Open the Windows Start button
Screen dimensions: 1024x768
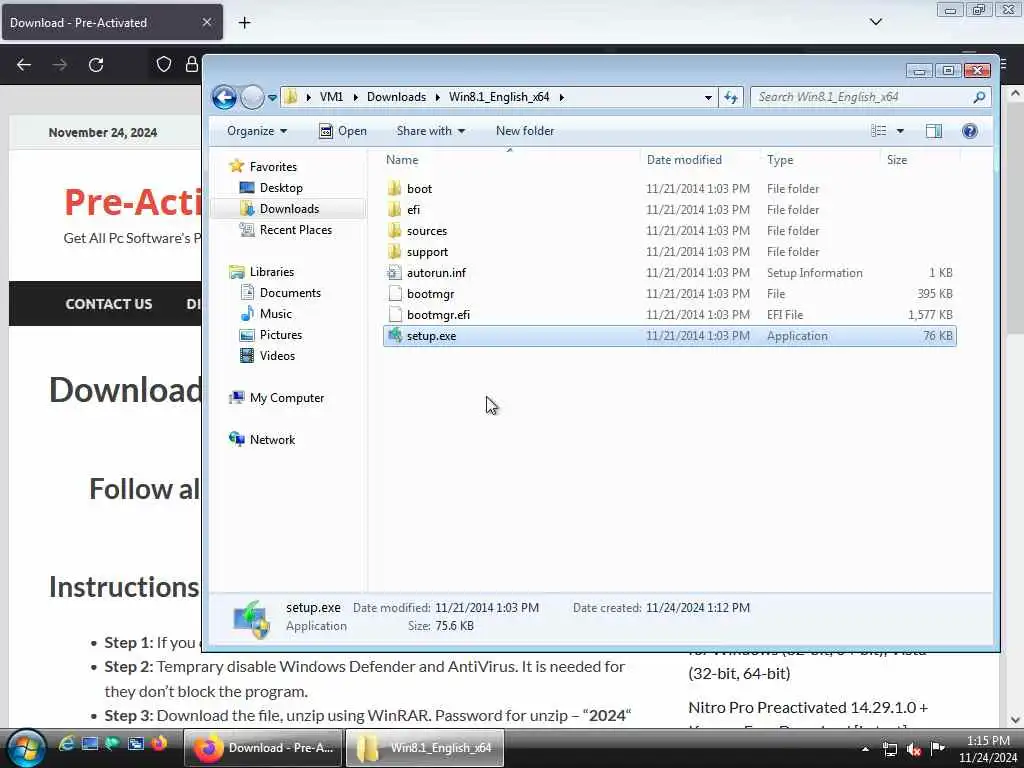coord(27,747)
